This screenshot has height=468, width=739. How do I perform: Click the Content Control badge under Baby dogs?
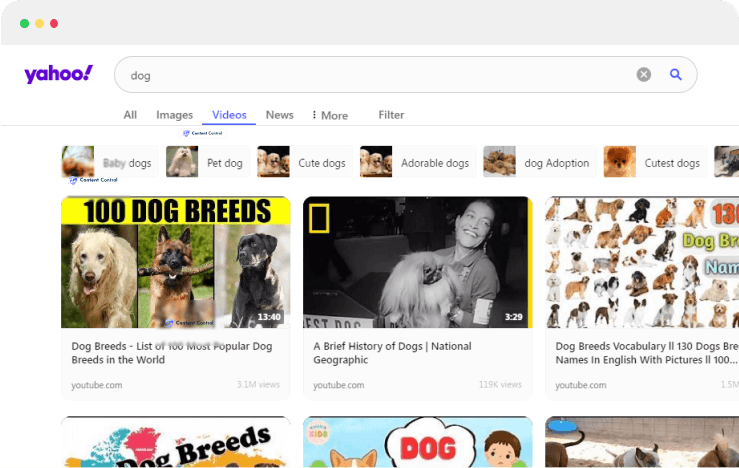93,180
